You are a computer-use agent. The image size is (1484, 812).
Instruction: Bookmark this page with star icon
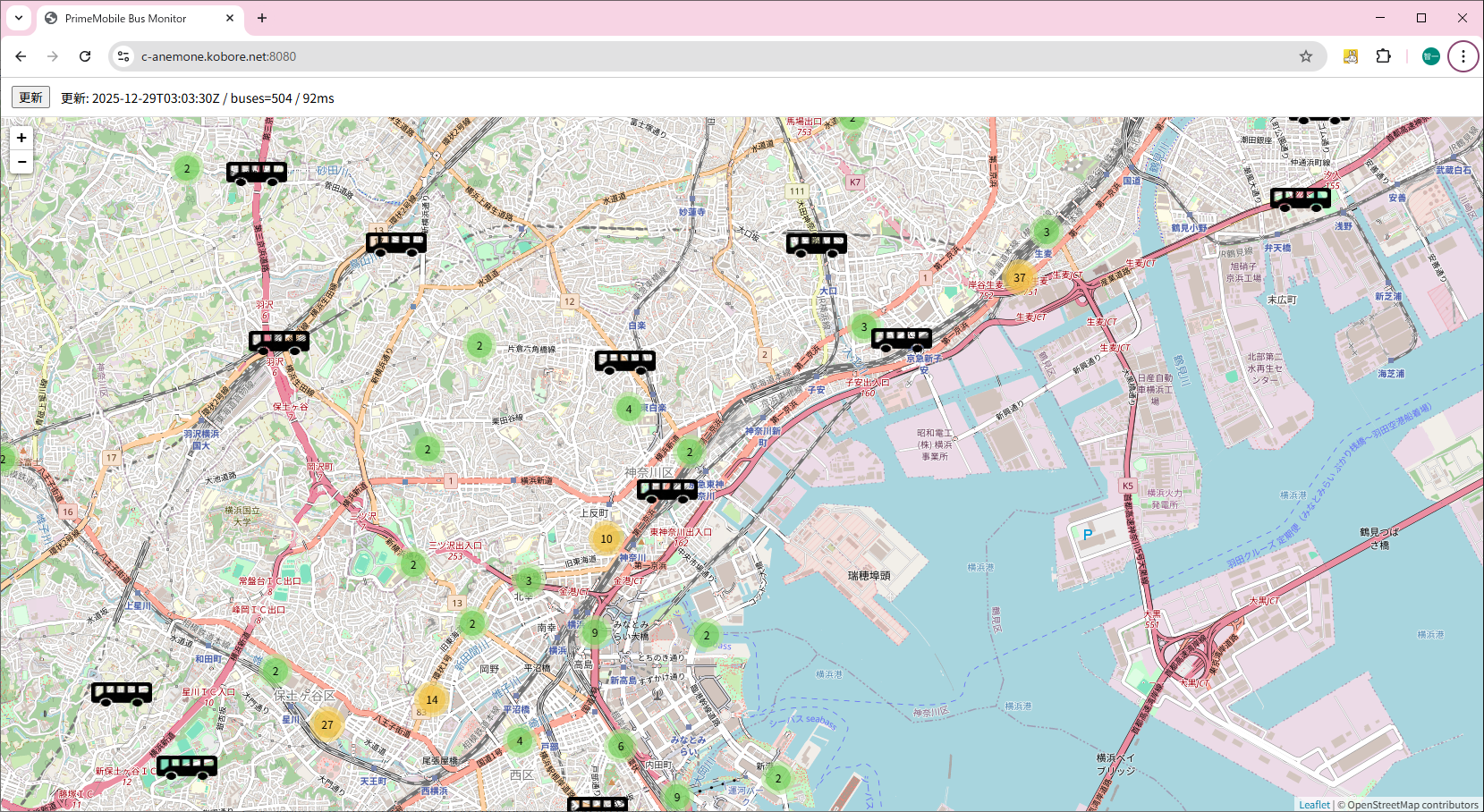click(x=1306, y=56)
